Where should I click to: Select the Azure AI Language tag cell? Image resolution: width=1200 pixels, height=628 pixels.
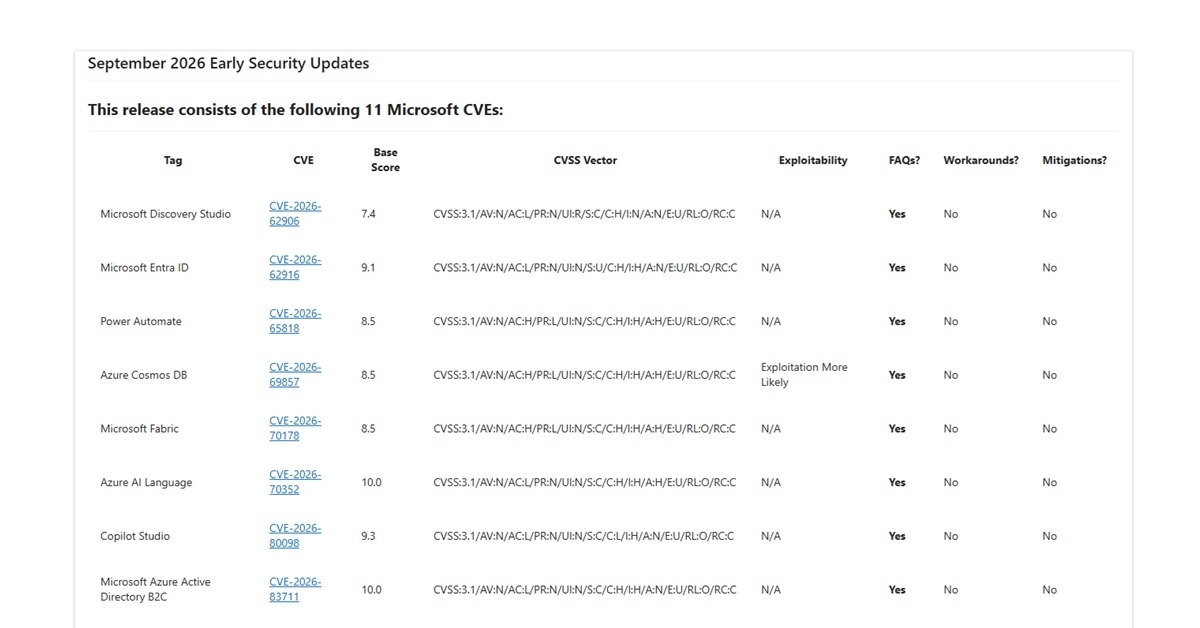146,482
